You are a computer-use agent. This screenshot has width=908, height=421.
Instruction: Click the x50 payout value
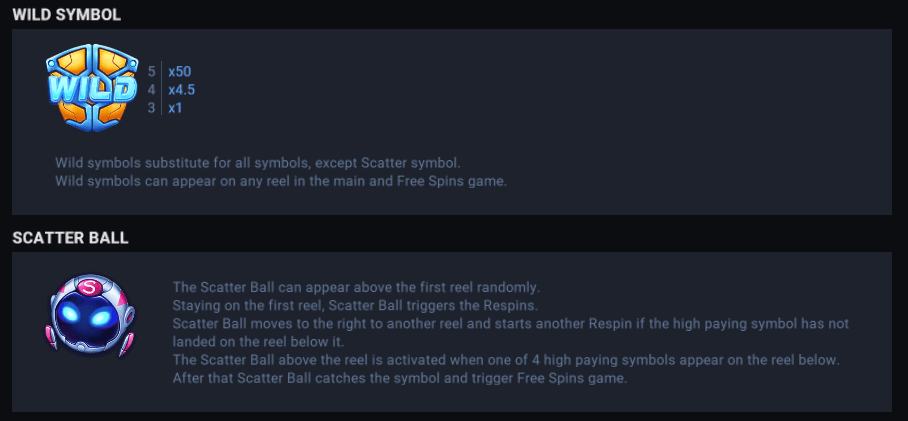(180, 72)
